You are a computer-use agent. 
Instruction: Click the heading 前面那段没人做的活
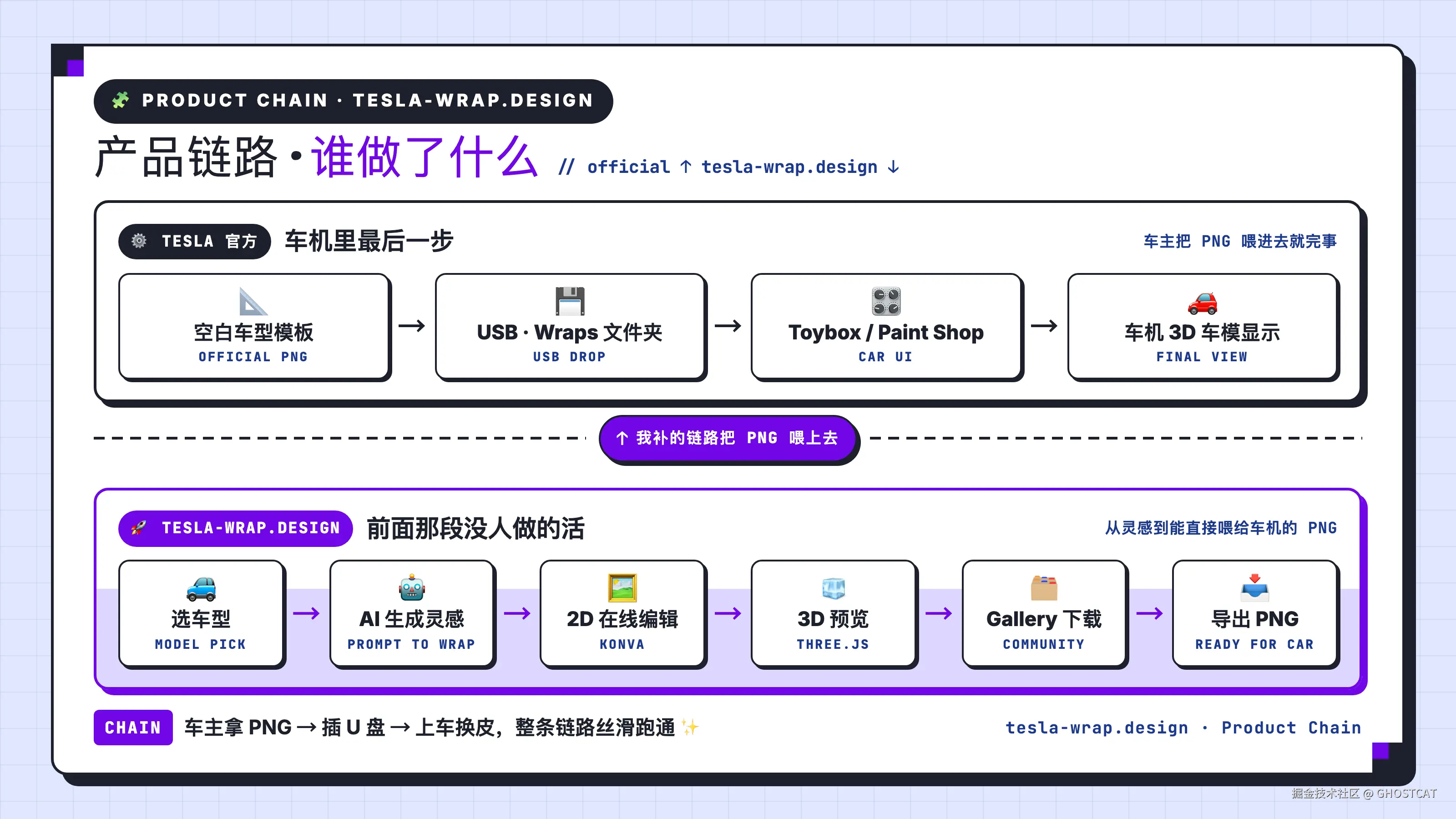[476, 528]
